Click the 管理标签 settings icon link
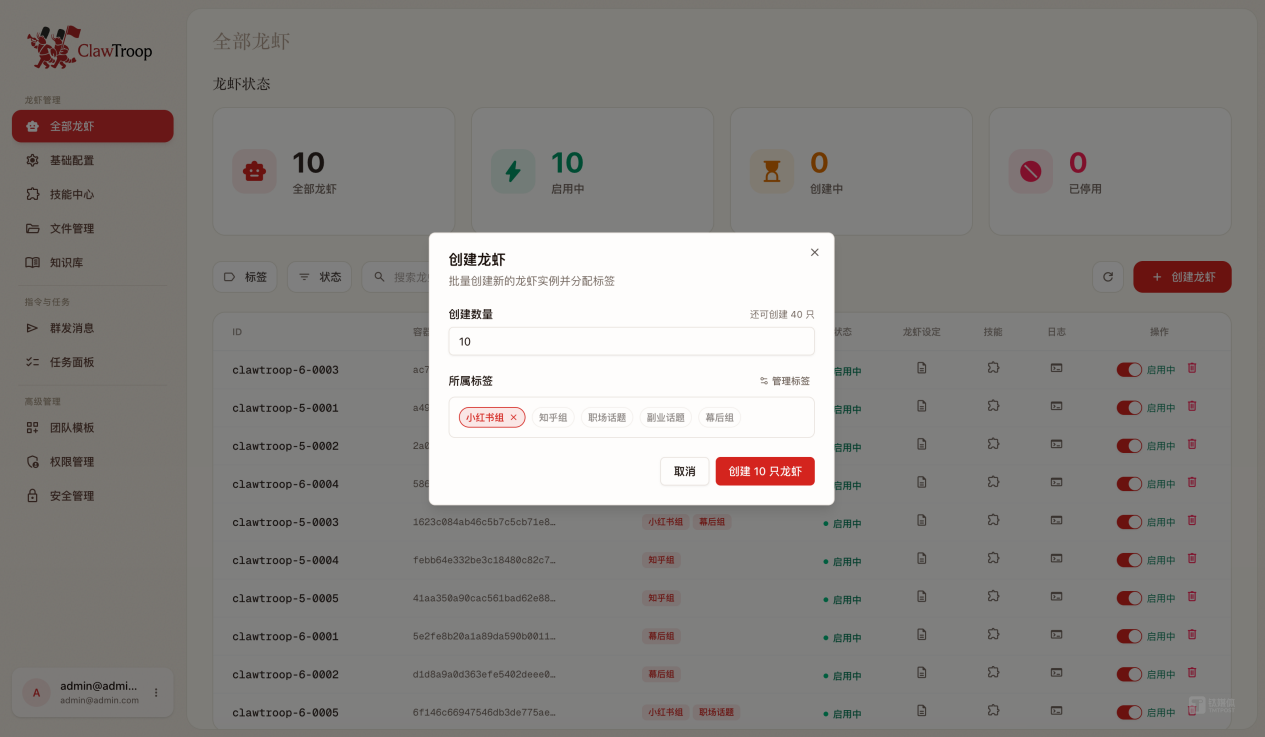Screen dimensions: 1265x737 tap(785, 381)
